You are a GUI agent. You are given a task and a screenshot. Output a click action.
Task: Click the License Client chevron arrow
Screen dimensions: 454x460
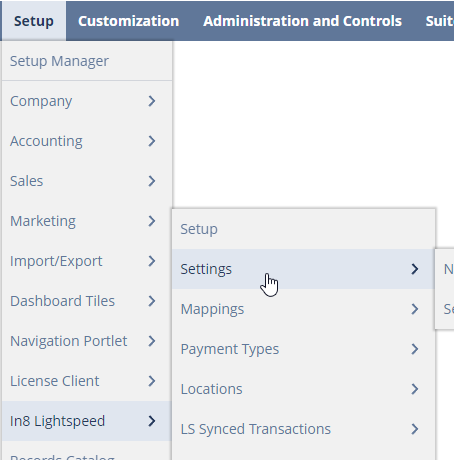(x=152, y=381)
